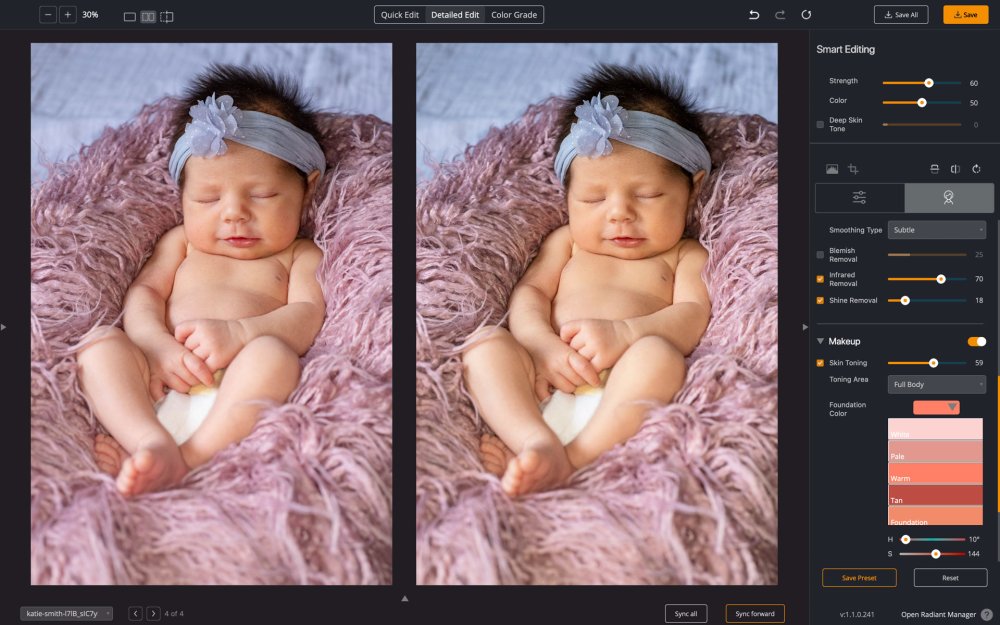
Task: Click the zoom out minus button
Action: click(x=47, y=15)
